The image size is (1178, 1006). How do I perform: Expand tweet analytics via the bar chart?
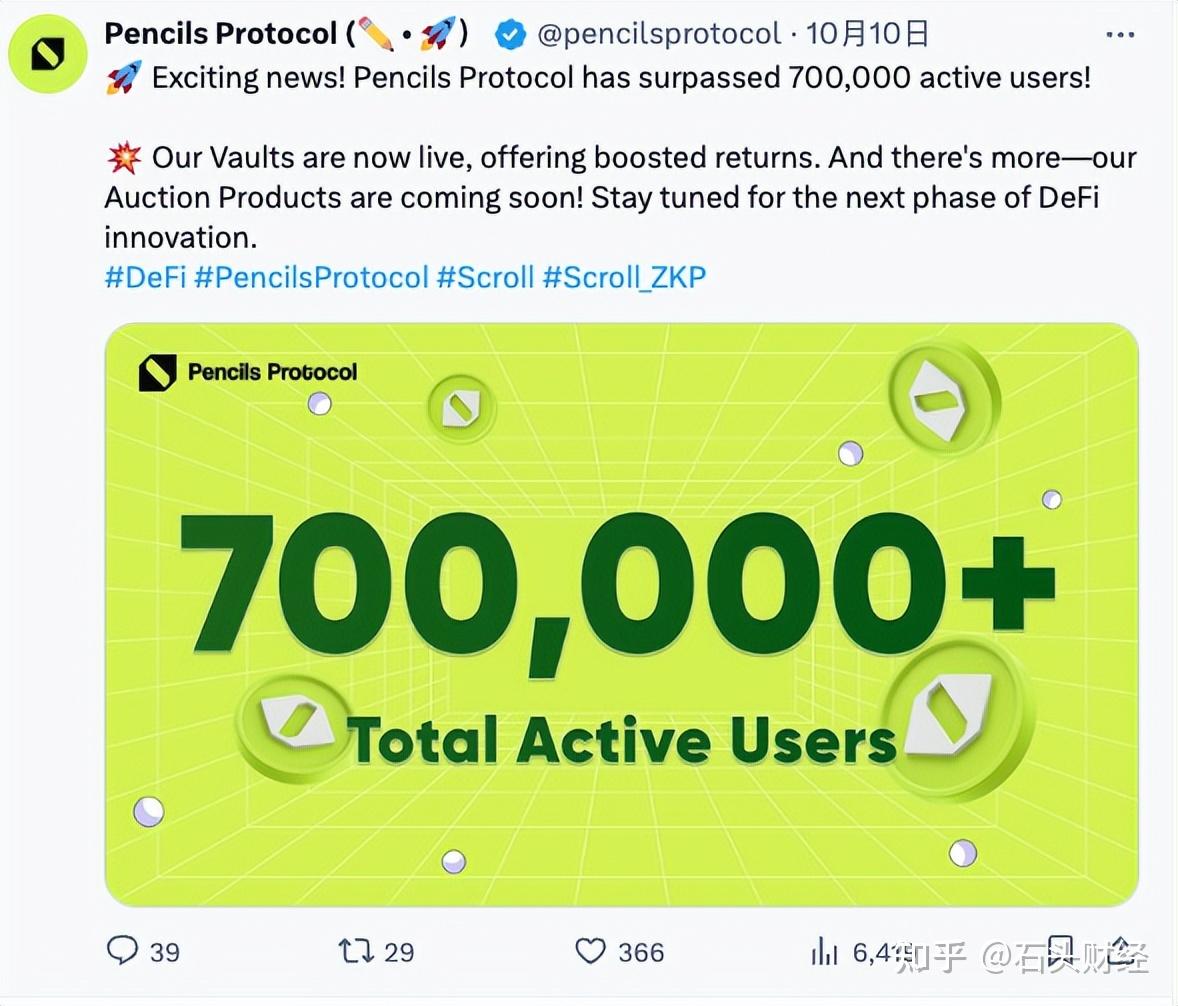[824, 952]
